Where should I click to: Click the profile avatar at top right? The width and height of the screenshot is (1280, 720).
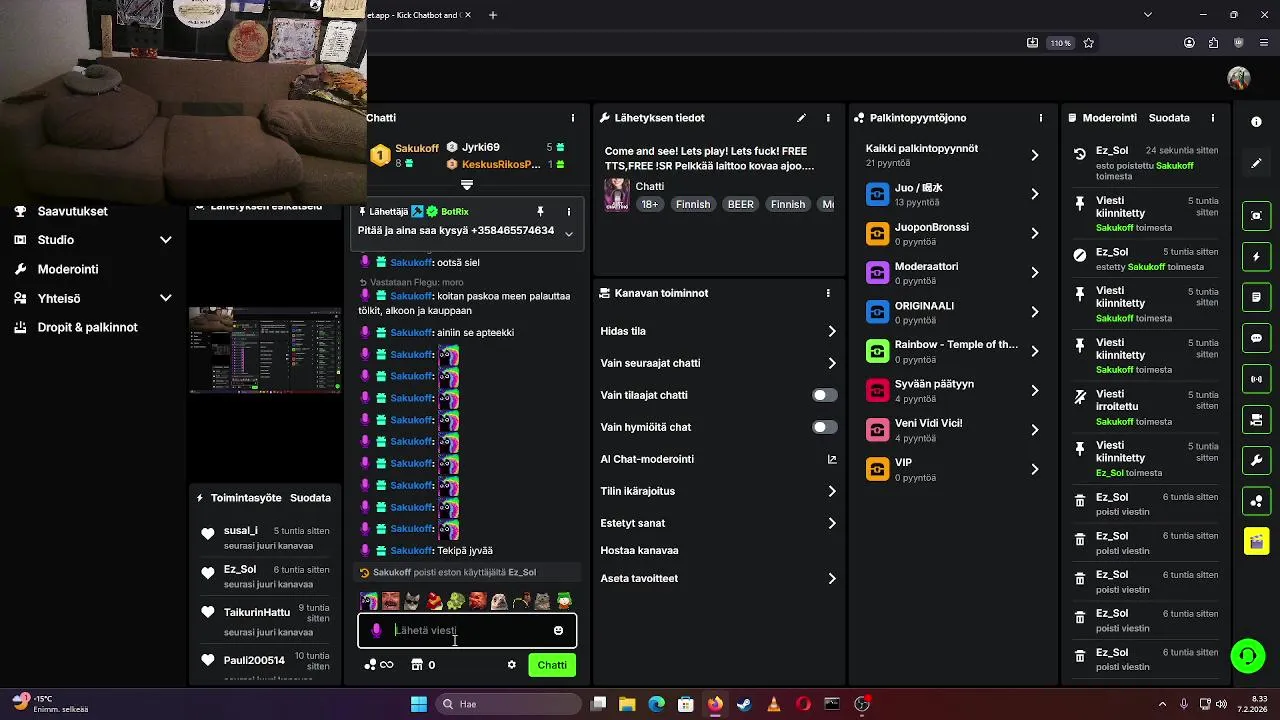click(1239, 78)
